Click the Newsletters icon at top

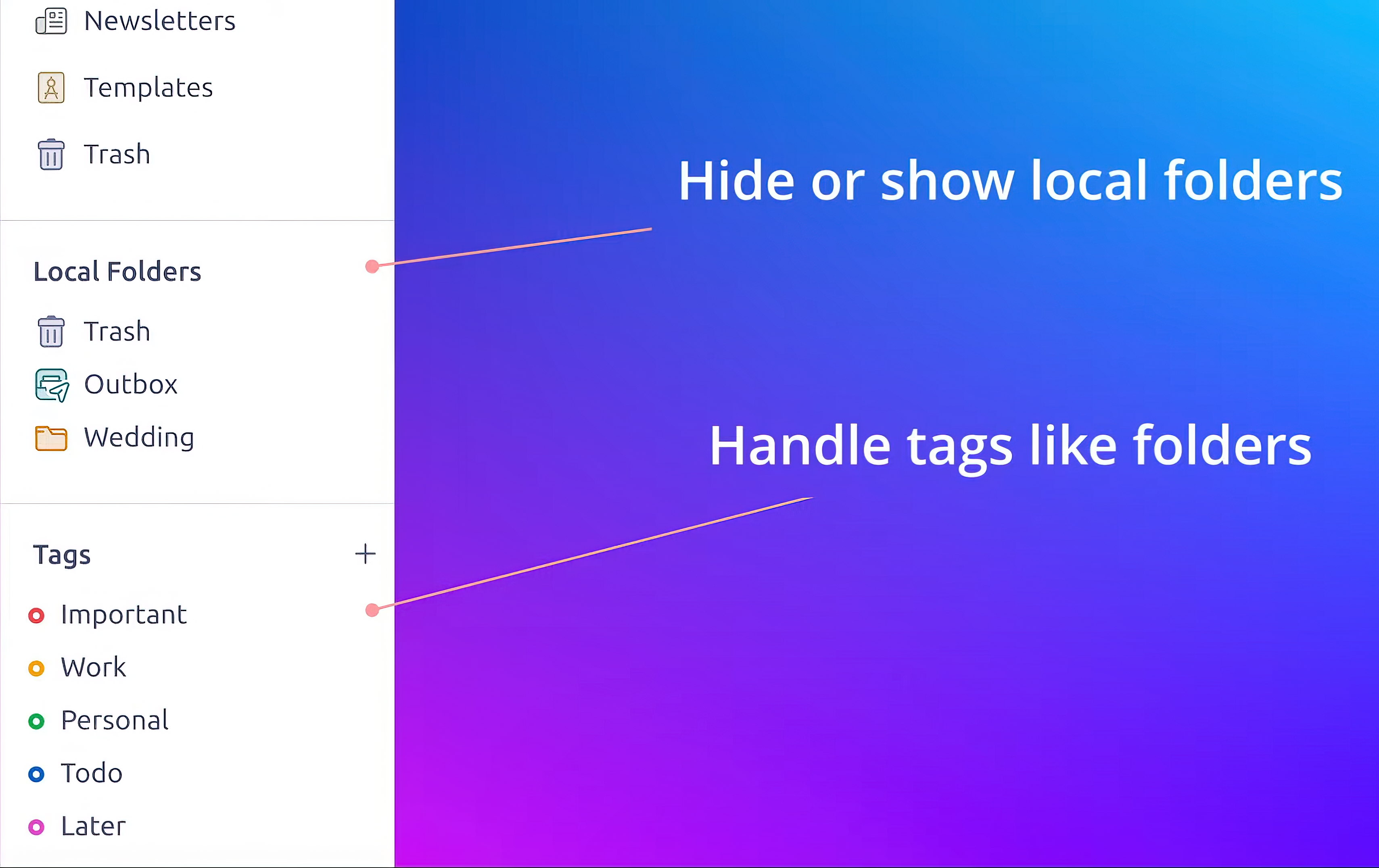50,19
